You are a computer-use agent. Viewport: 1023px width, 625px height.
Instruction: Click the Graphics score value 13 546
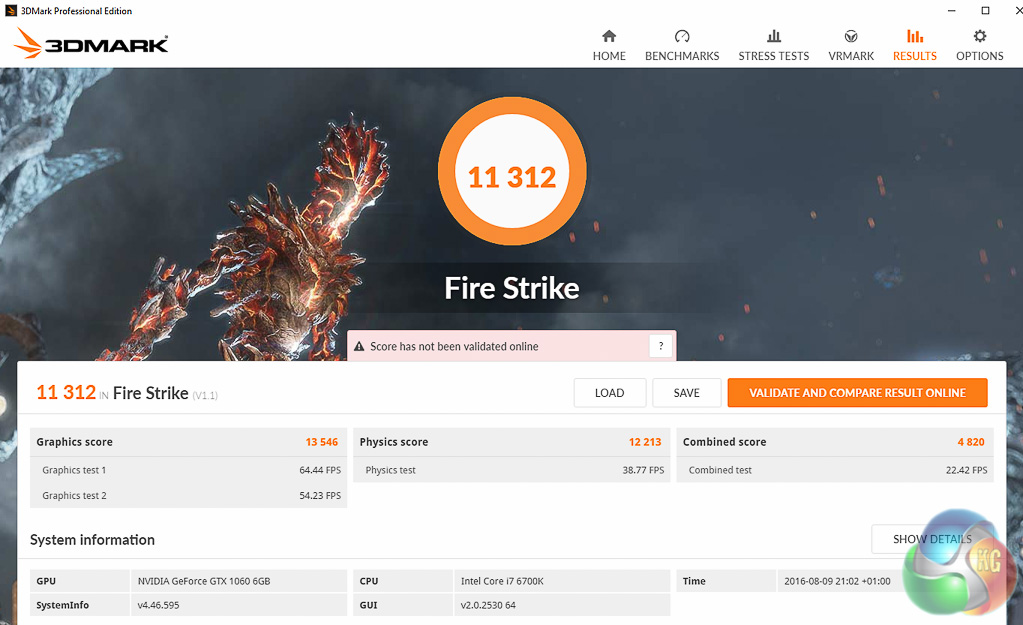322,442
